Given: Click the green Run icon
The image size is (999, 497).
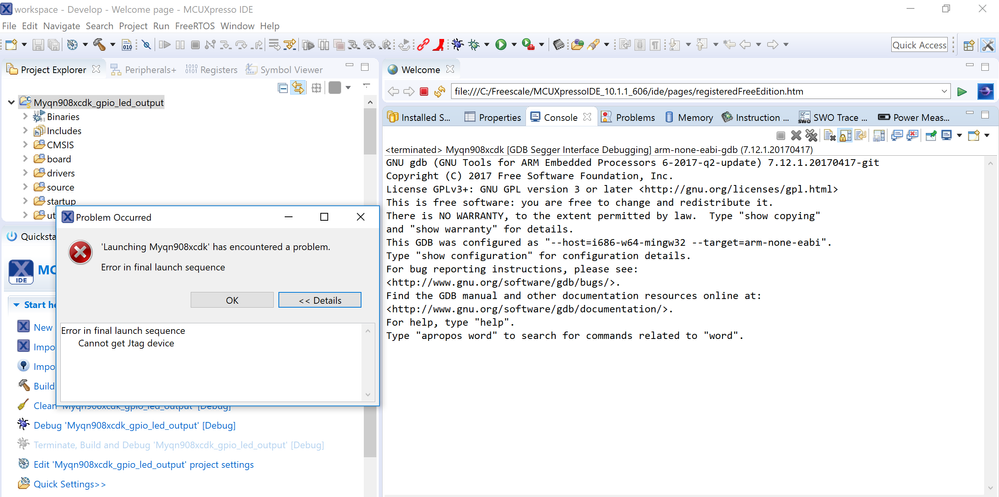Looking at the screenshot, I should tap(501, 45).
